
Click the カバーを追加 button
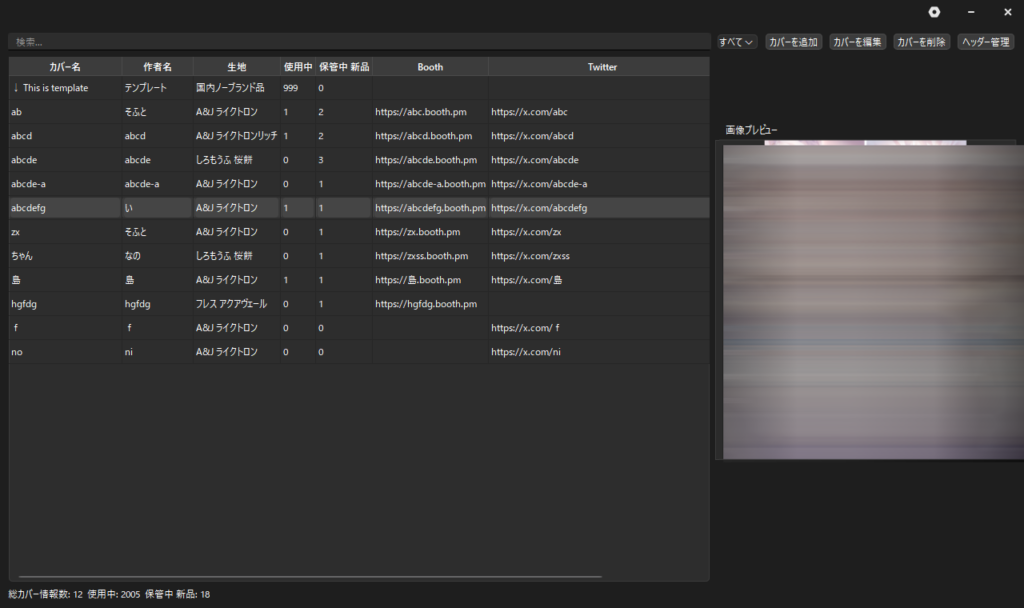pos(793,42)
